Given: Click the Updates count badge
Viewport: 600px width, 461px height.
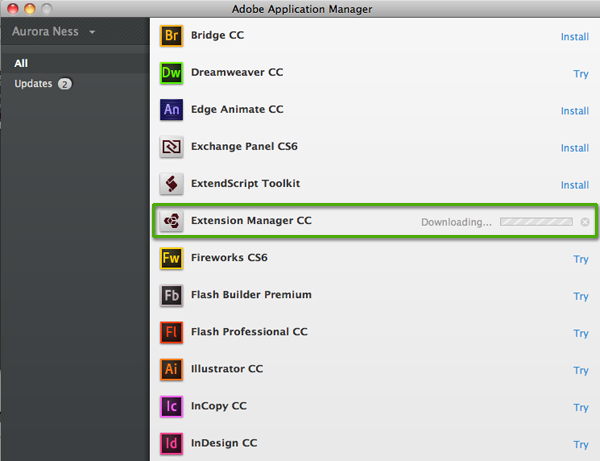Looking at the screenshot, I should tap(65, 84).
